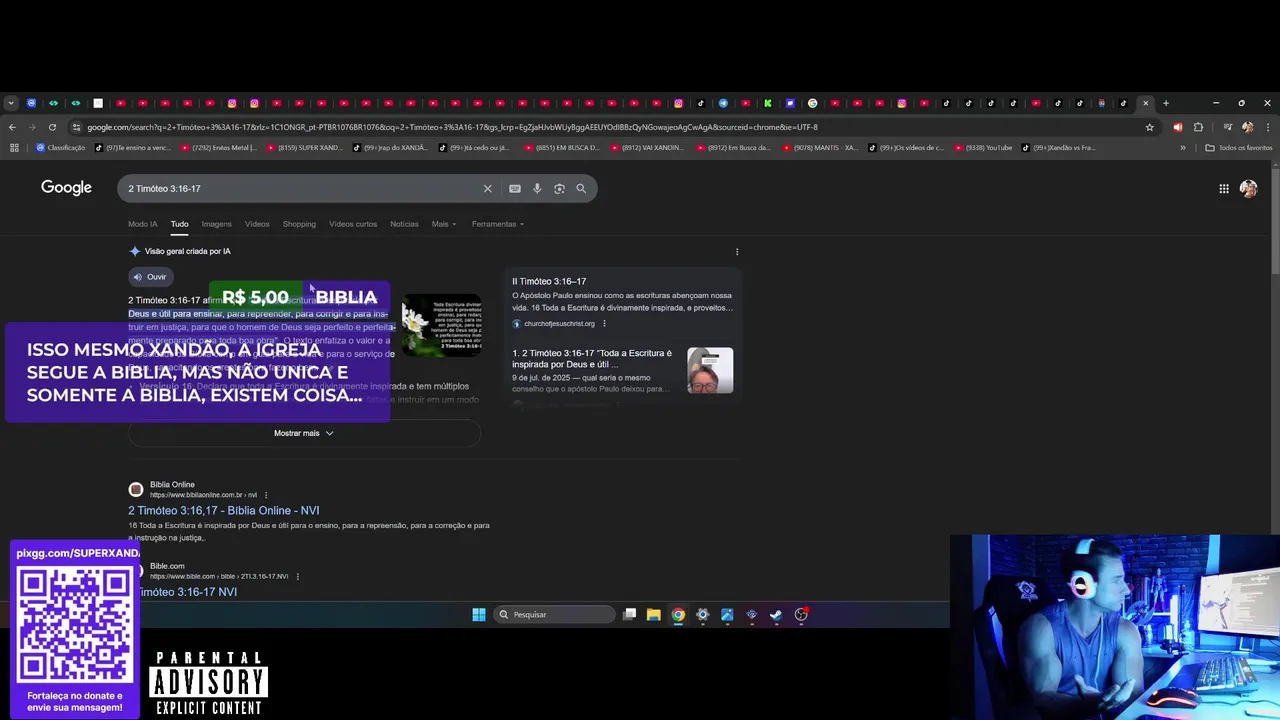The height and width of the screenshot is (720, 1280).
Task: Open the Mais search filter dropdown
Action: pos(443,224)
